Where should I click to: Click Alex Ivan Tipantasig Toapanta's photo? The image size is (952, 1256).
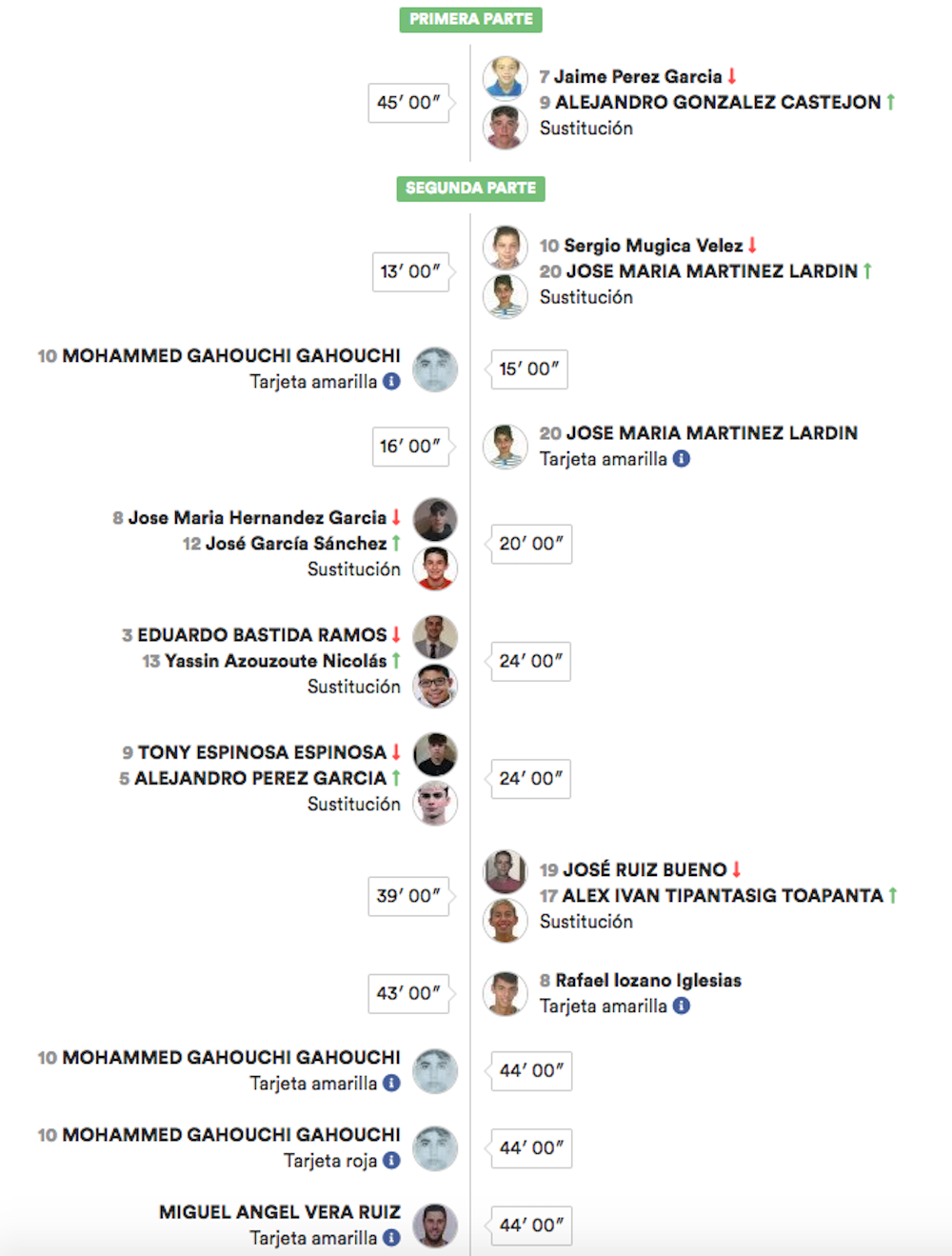coord(505,920)
